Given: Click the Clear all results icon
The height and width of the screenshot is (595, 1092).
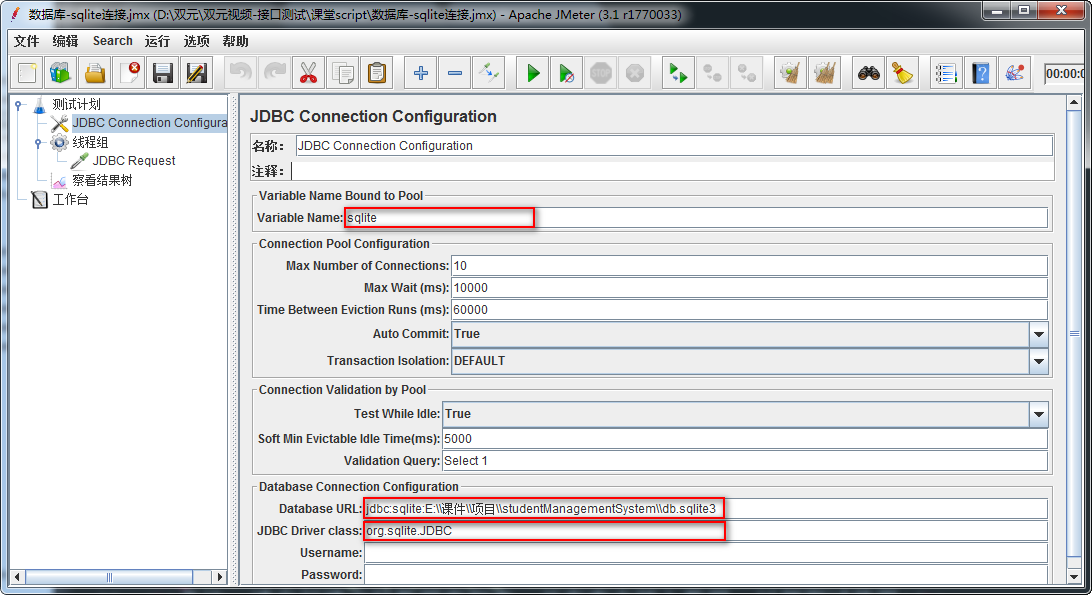Looking at the screenshot, I should click(x=825, y=73).
